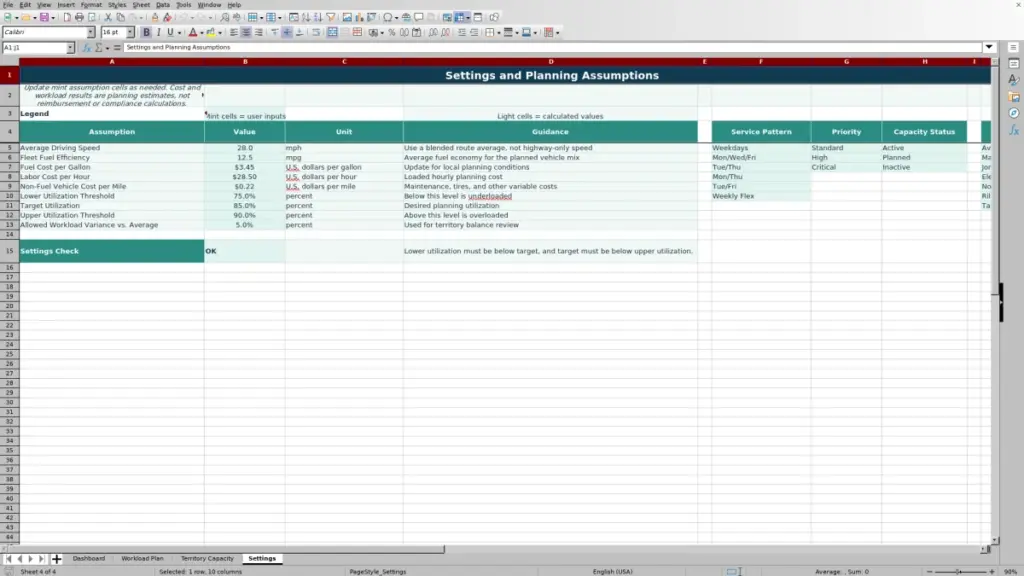
Task: Toggle Align Left
Action: [233, 32]
